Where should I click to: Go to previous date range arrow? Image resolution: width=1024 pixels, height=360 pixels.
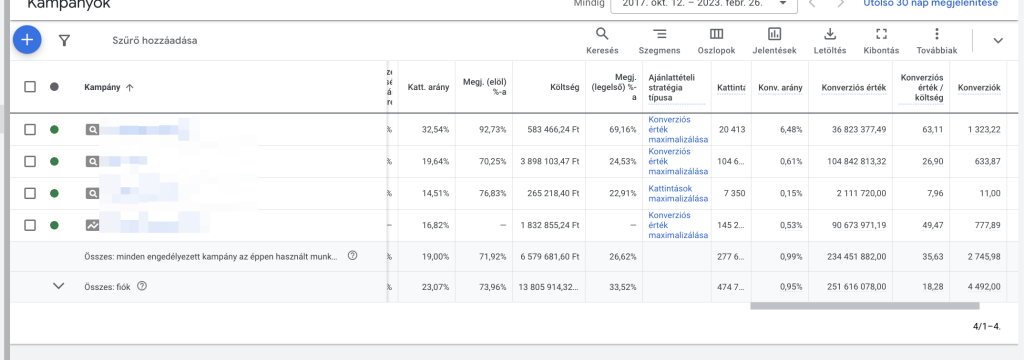tap(812, 3)
